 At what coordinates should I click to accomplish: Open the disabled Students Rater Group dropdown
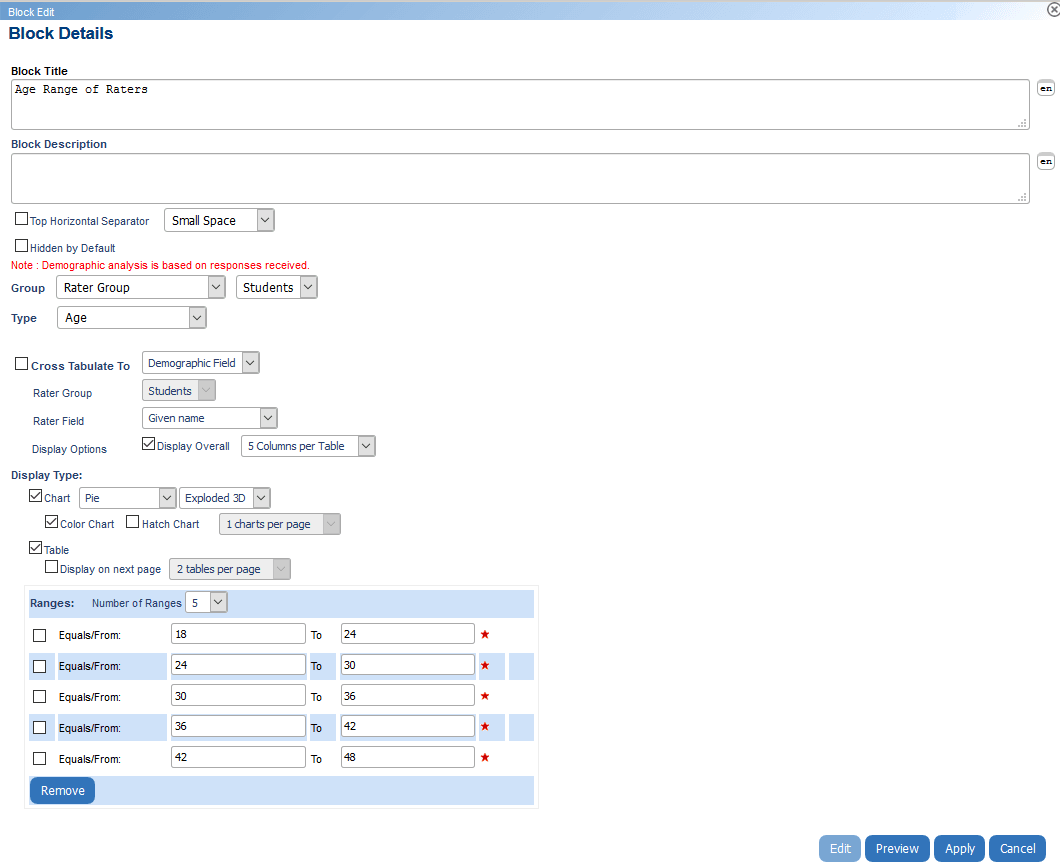click(x=179, y=391)
